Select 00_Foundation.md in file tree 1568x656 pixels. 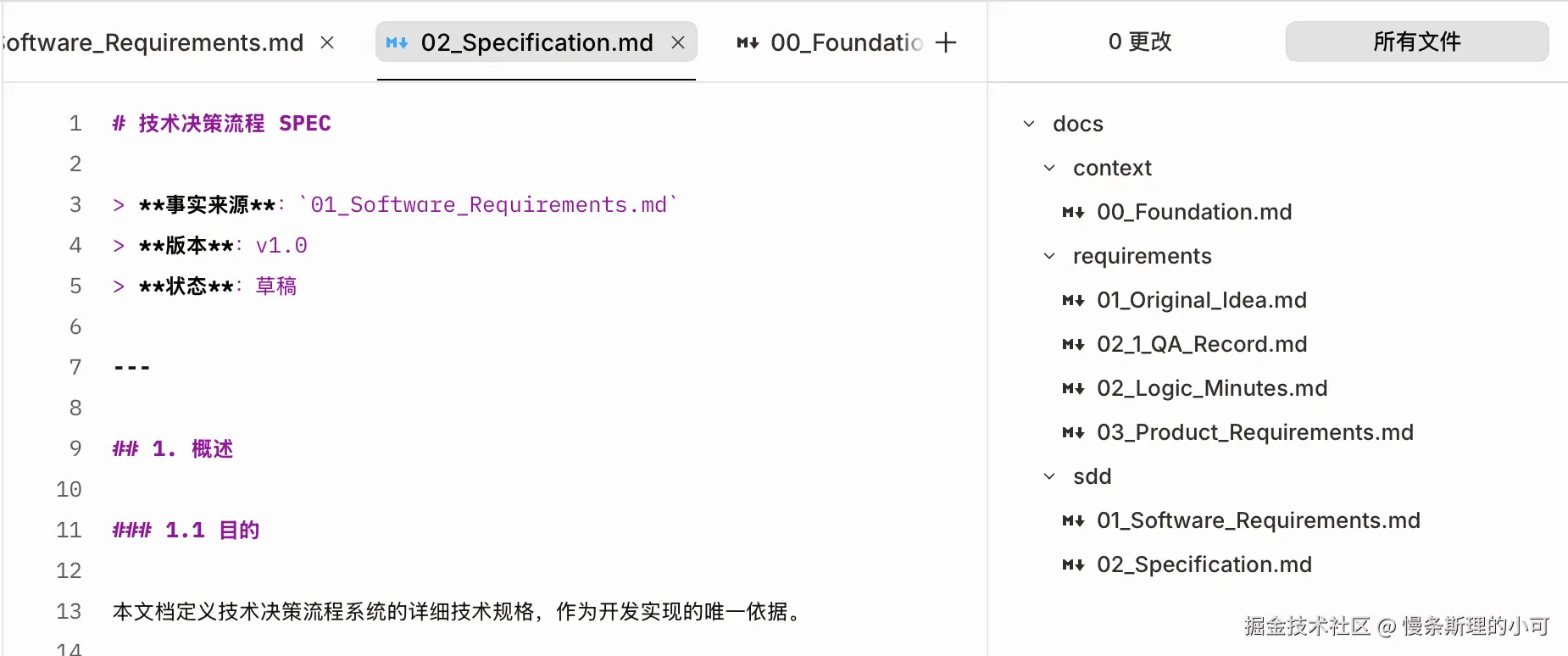1194,212
